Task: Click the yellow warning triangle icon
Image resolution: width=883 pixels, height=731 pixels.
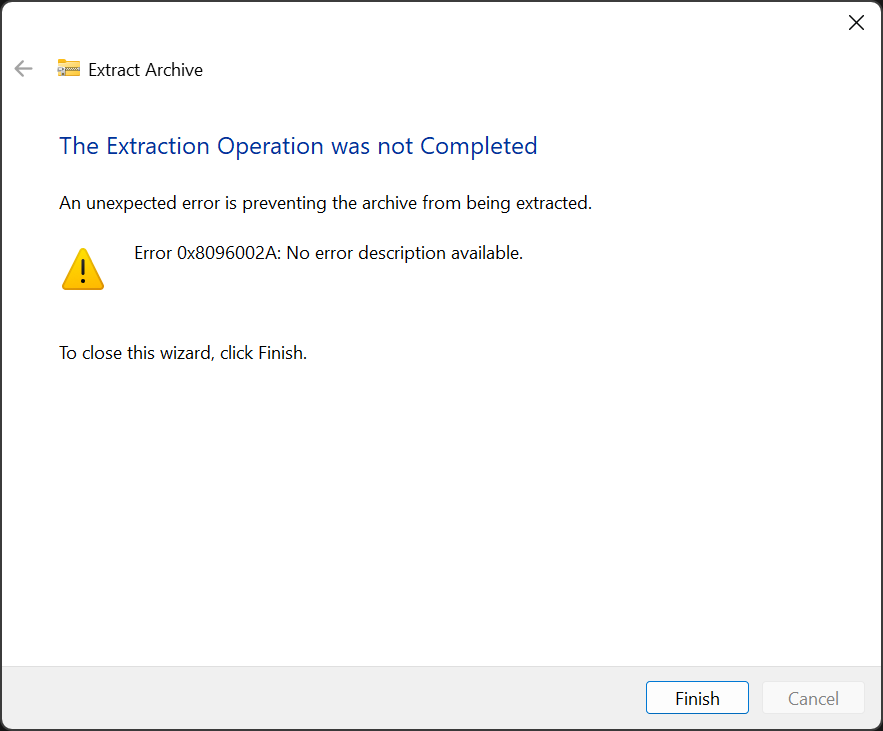Action: tap(83, 269)
